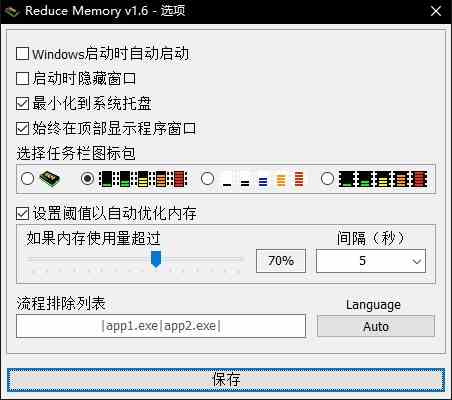Screen dimensions: 452x400
Task: Click the Auto language button
Action: 376,326
